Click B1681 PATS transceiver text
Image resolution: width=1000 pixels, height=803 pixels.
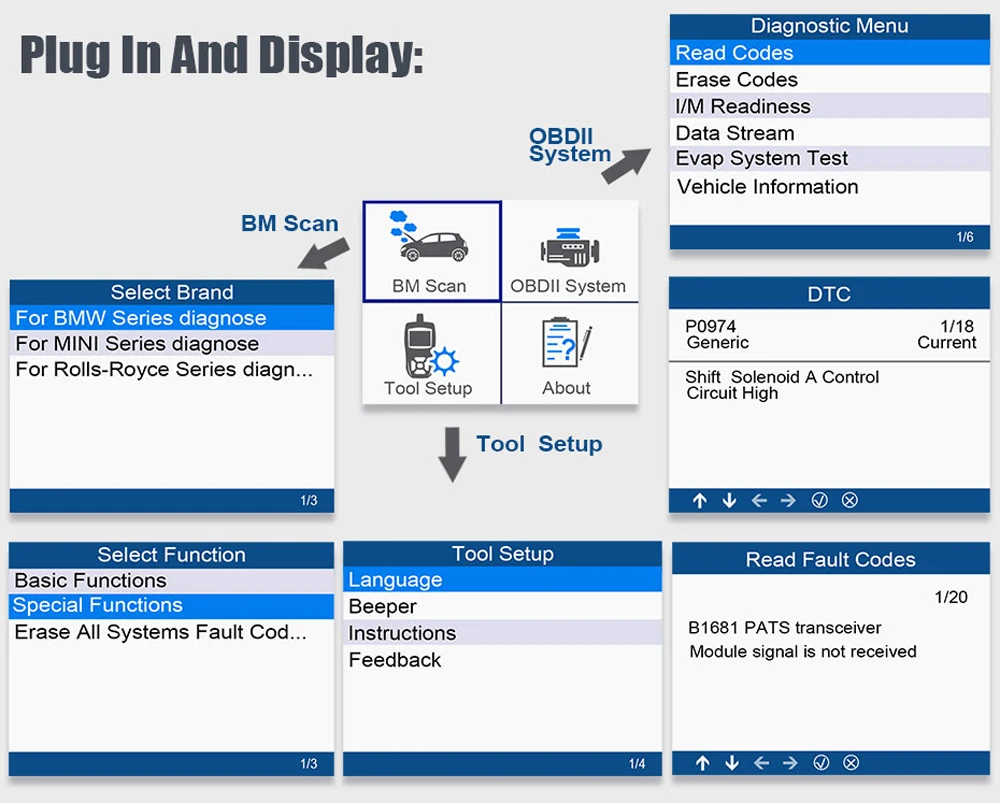click(x=784, y=628)
